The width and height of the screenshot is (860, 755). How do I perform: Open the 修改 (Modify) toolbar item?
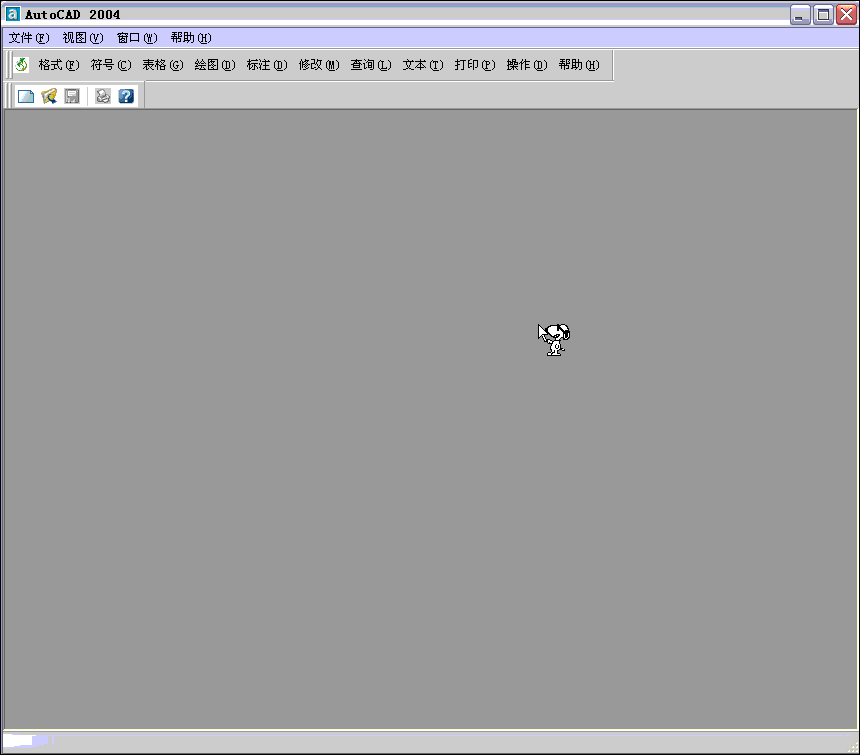[x=318, y=64]
